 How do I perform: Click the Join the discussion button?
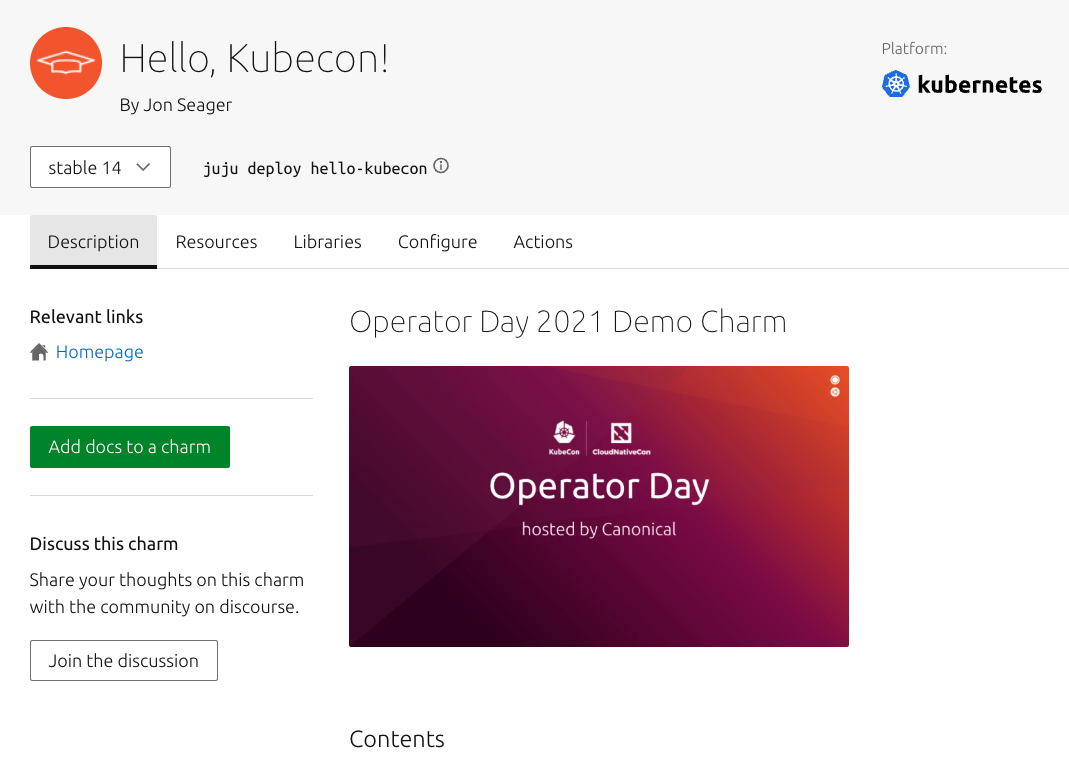tap(123, 660)
